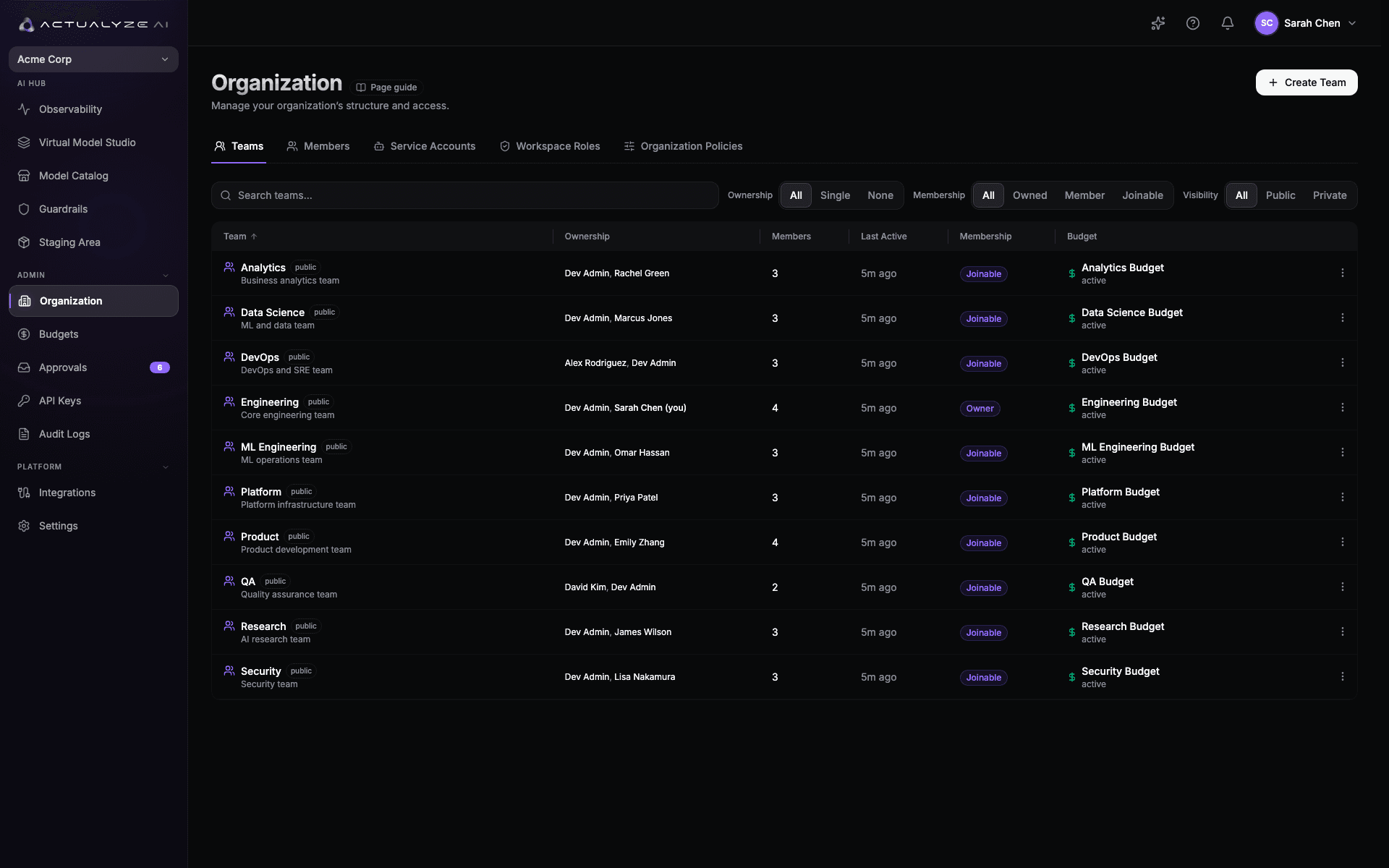Open row actions menu for Product team

1342,542
